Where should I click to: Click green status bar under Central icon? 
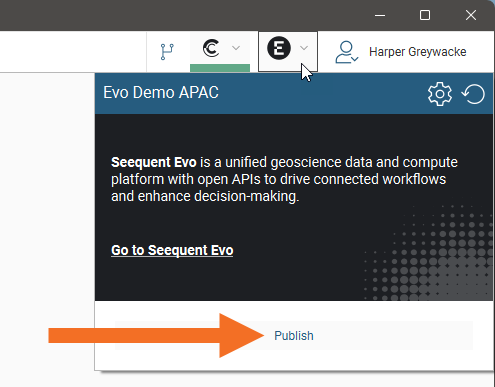220,68
